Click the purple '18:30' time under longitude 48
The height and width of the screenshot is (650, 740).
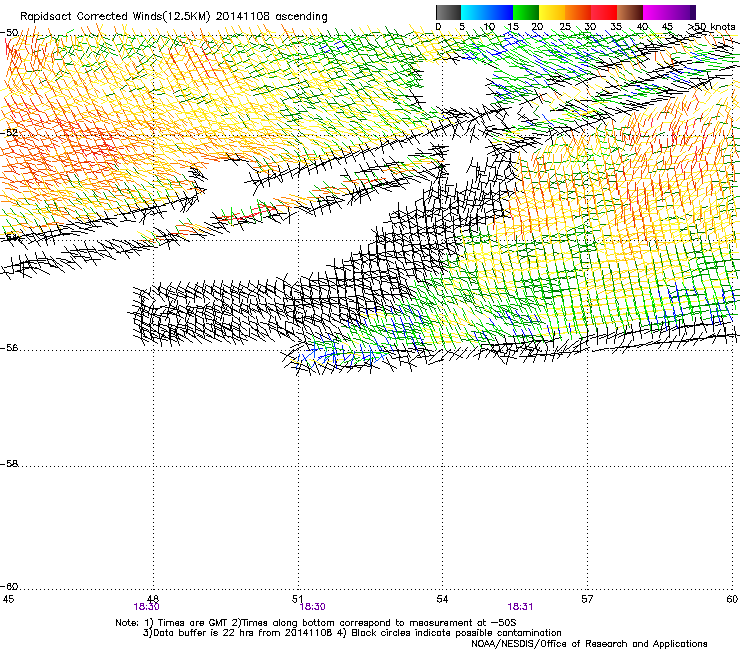[146, 607]
